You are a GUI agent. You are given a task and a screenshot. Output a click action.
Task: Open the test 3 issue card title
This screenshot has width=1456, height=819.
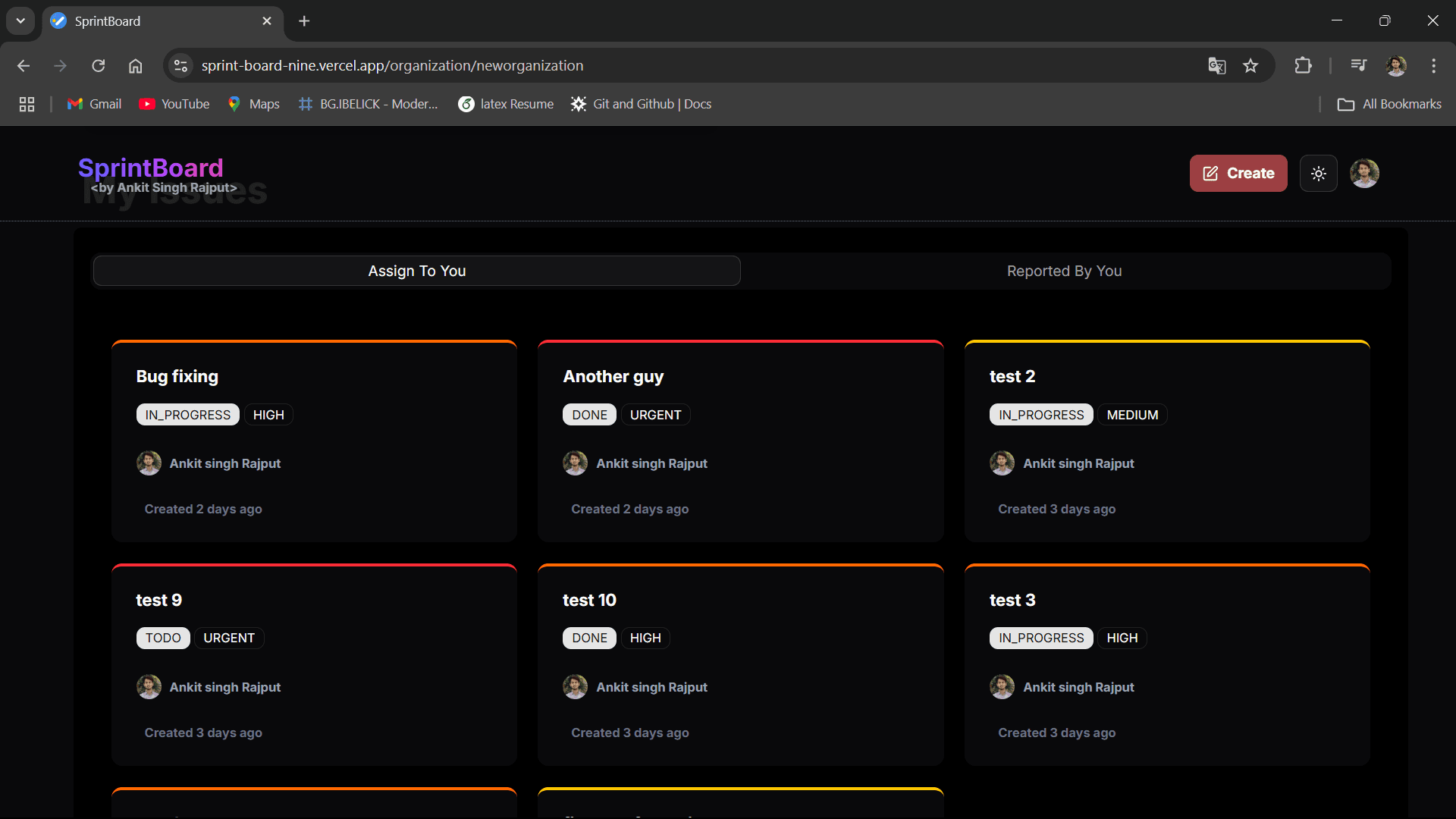(1012, 600)
